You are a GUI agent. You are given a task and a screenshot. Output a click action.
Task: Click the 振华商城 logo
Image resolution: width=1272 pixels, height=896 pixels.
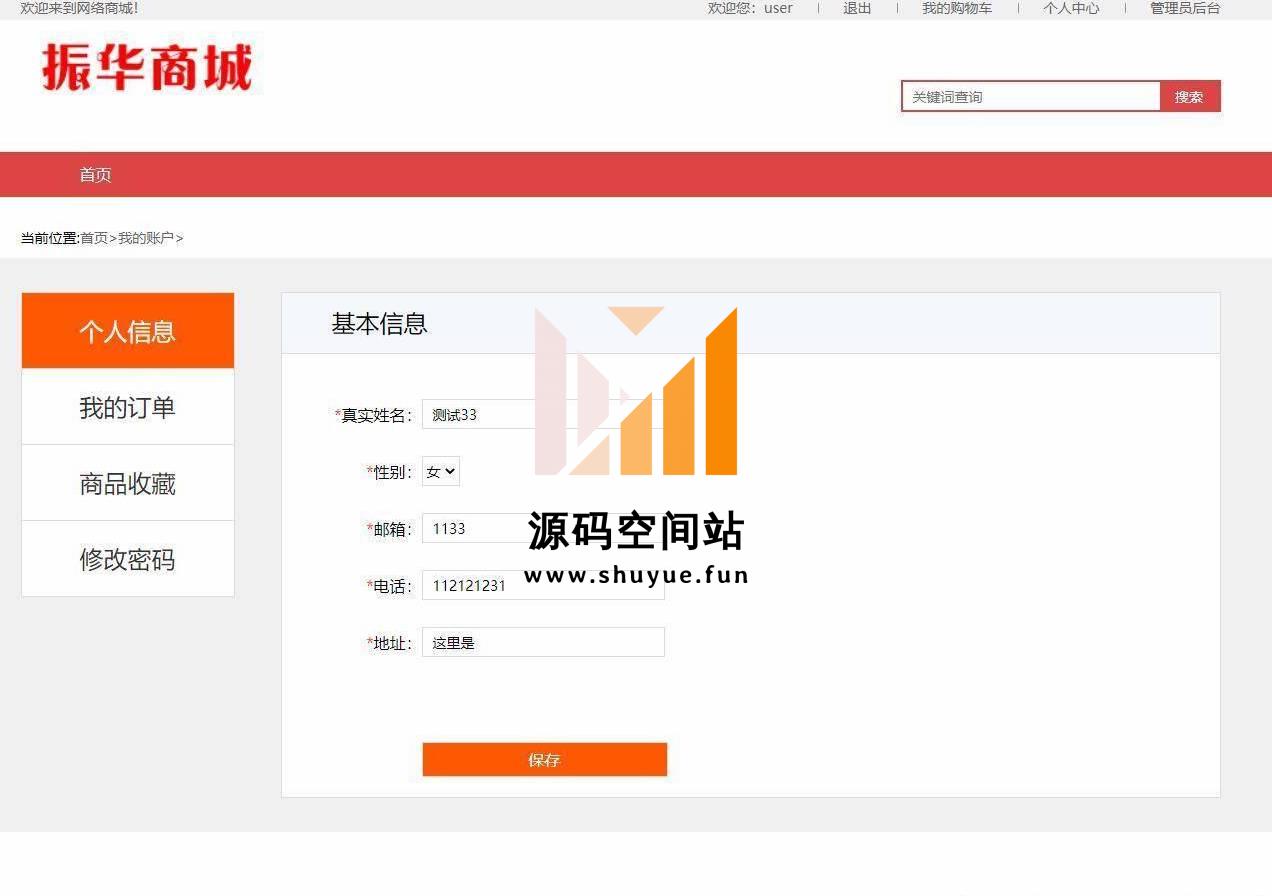click(147, 68)
